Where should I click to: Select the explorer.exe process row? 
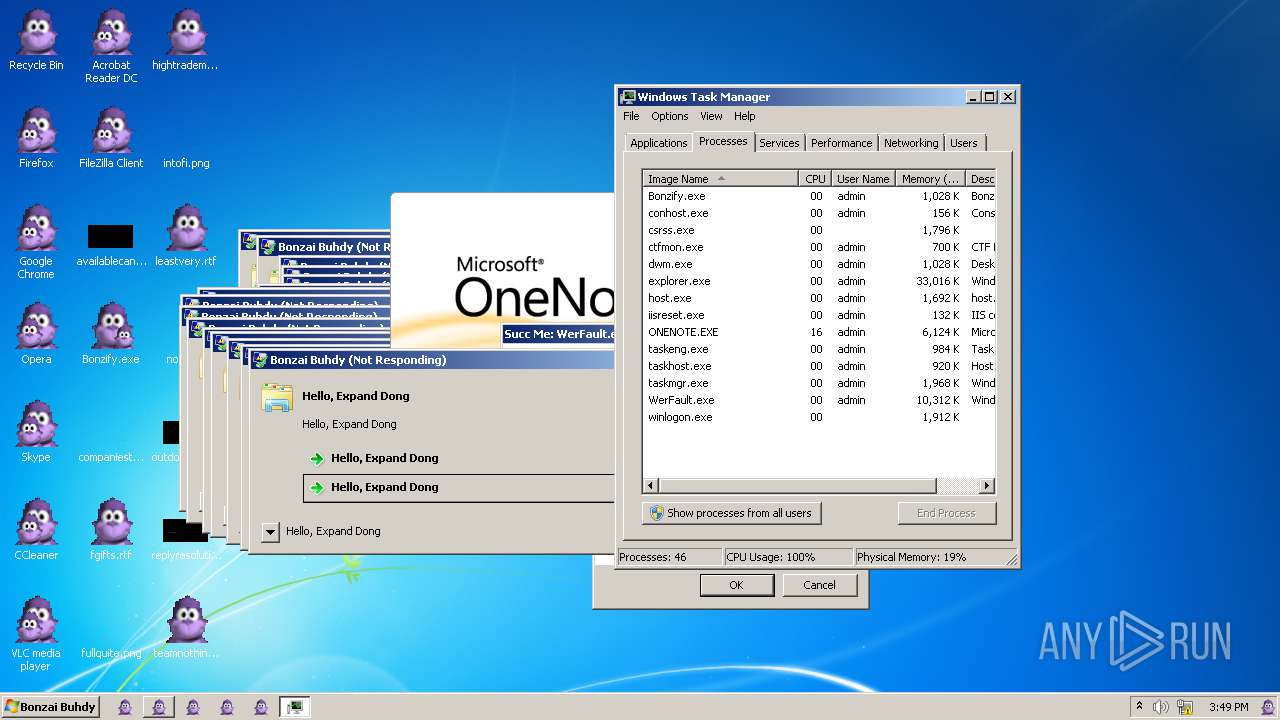tap(819, 281)
